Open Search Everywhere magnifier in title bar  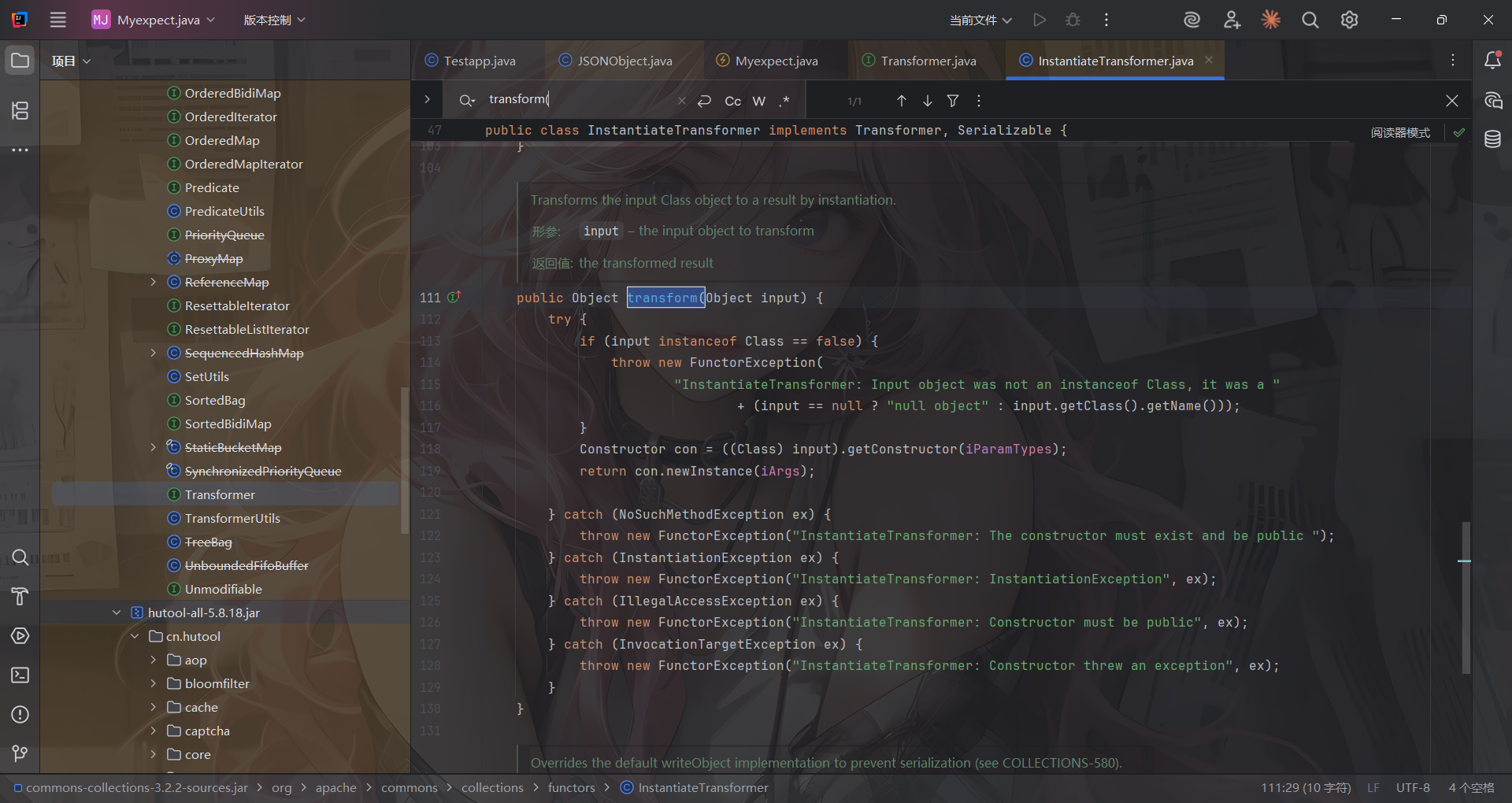[x=1310, y=20]
